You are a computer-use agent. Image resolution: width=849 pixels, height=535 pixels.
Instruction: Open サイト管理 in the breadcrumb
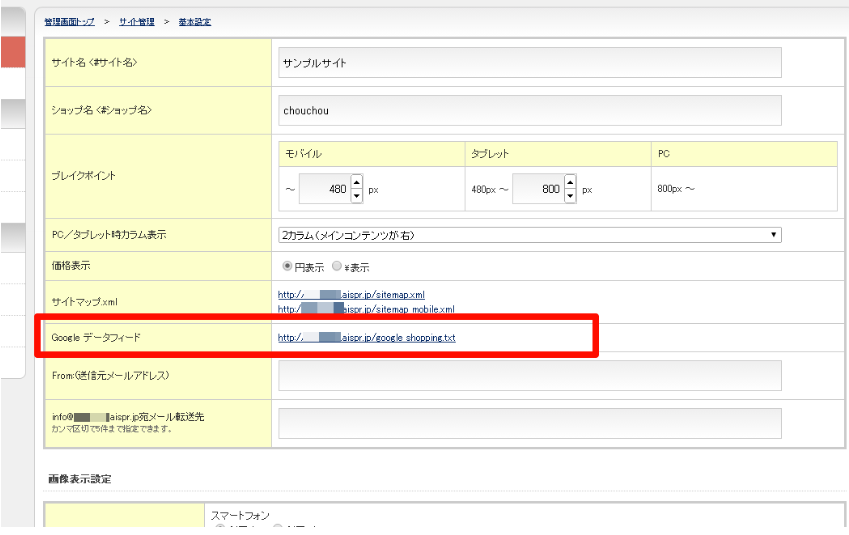pyautogui.click(x=138, y=21)
